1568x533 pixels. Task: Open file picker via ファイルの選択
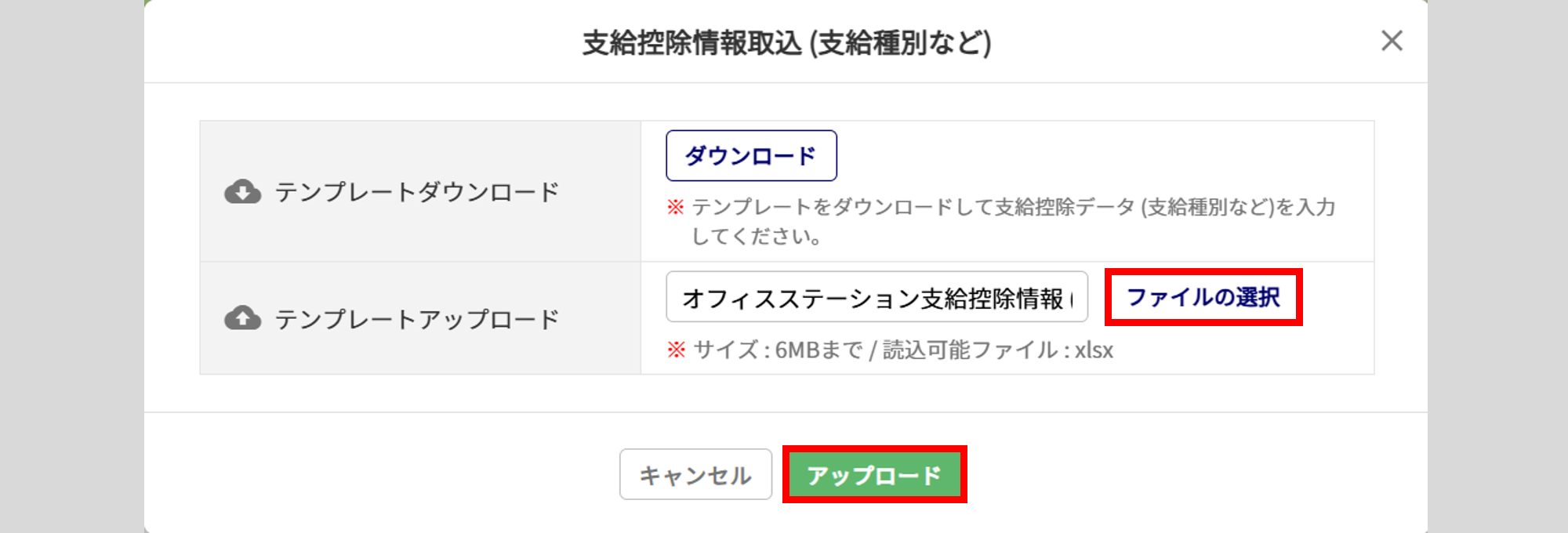(1203, 297)
